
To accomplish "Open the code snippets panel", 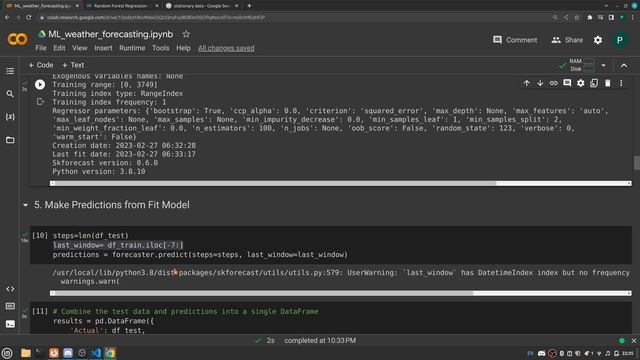I will (x=10, y=289).
